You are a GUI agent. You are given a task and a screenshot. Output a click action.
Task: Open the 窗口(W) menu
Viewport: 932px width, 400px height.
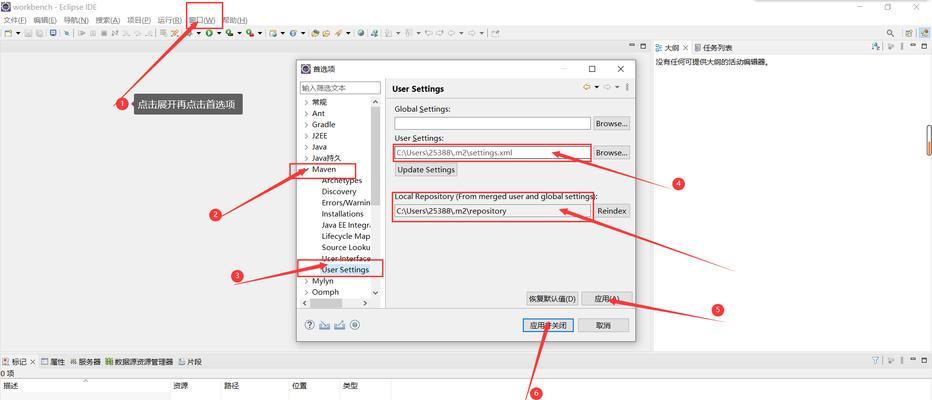click(x=202, y=20)
